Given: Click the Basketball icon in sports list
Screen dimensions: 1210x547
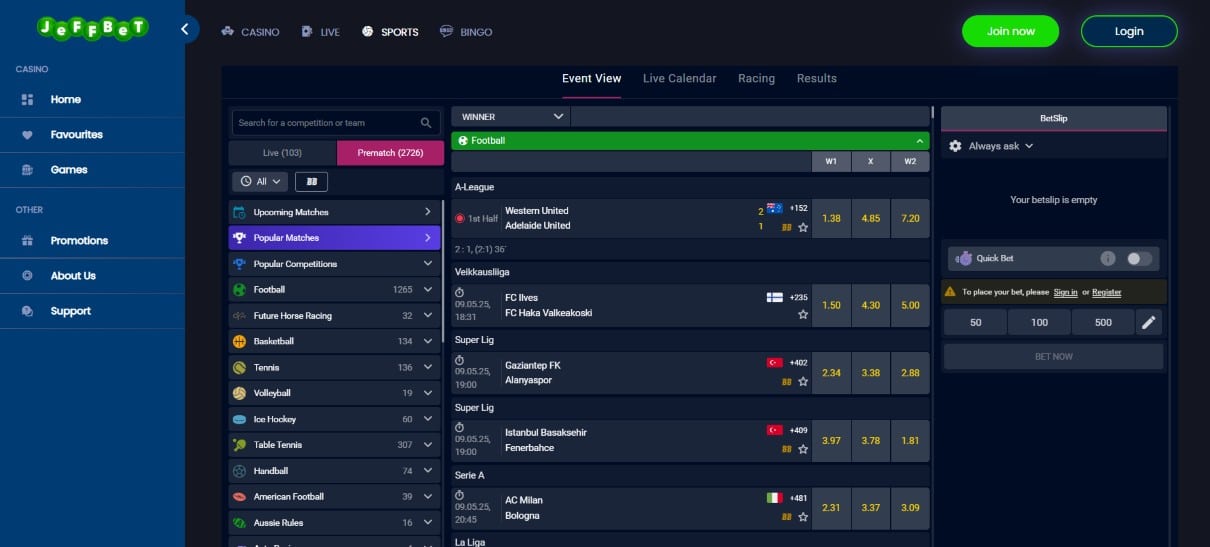Looking at the screenshot, I should coord(239,341).
